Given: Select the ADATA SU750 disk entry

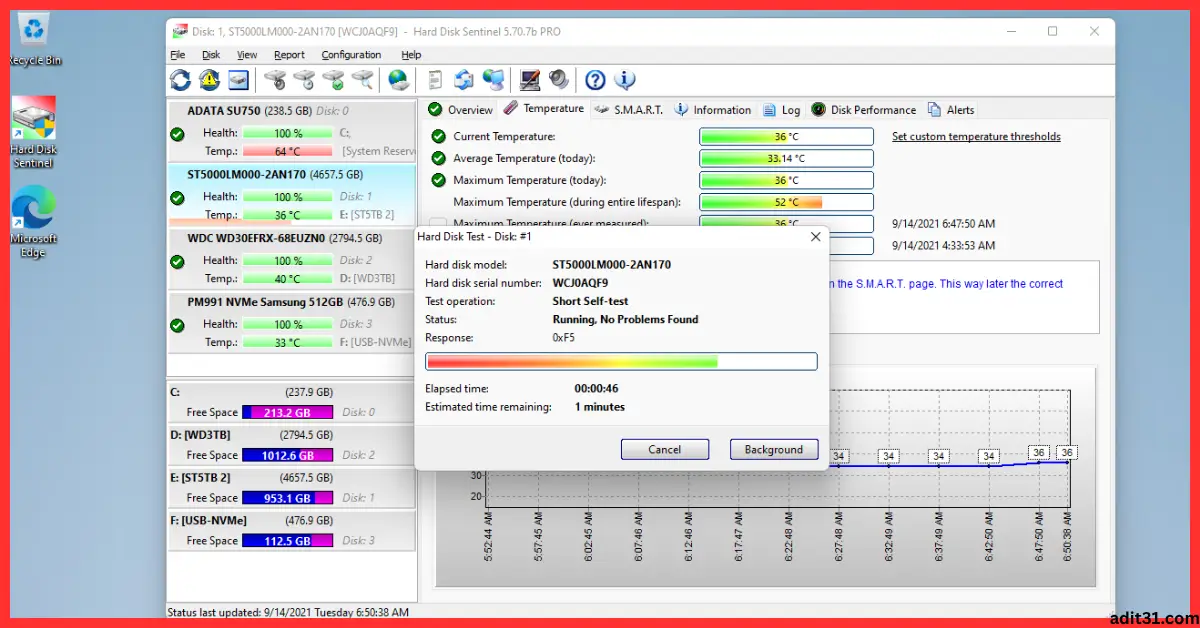Looking at the screenshot, I should (x=291, y=130).
